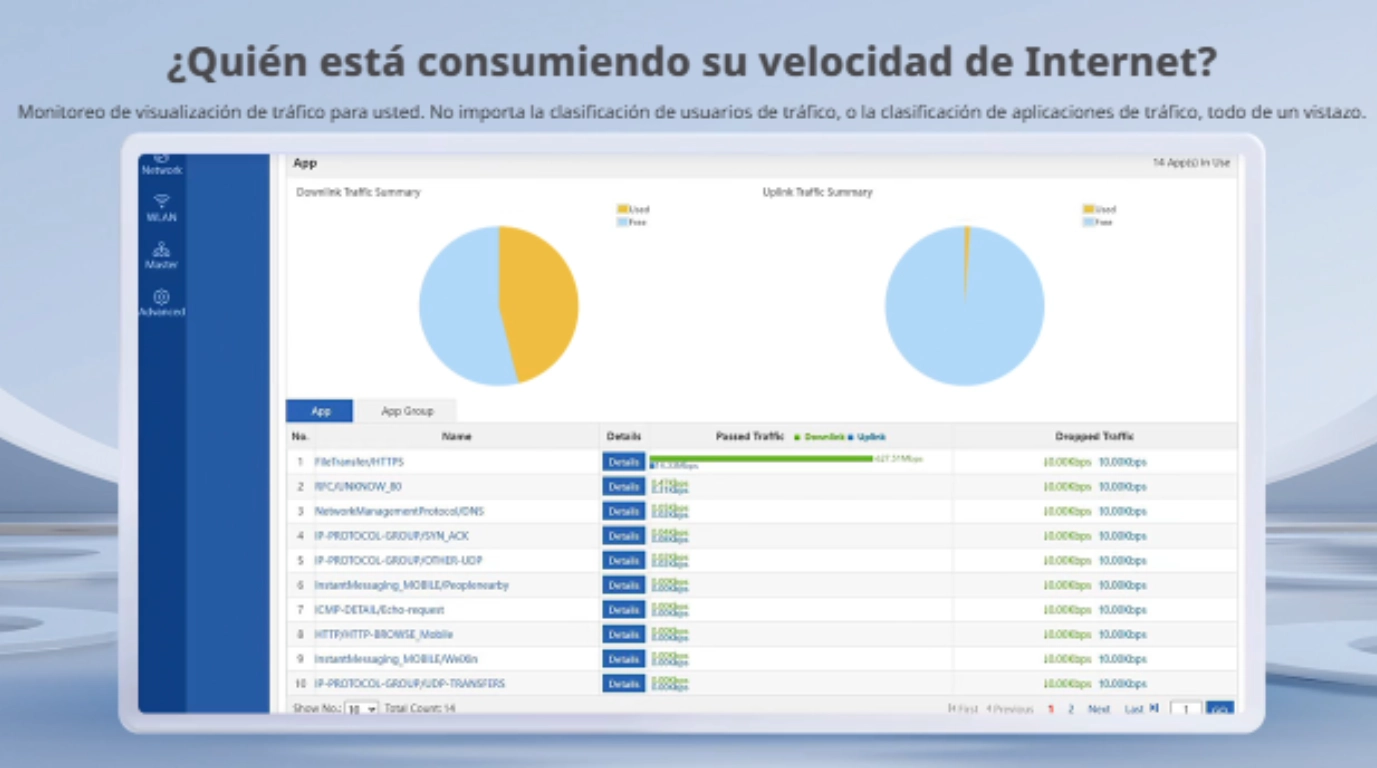Open Details for FileTransfer/HTTPS

[623, 462]
